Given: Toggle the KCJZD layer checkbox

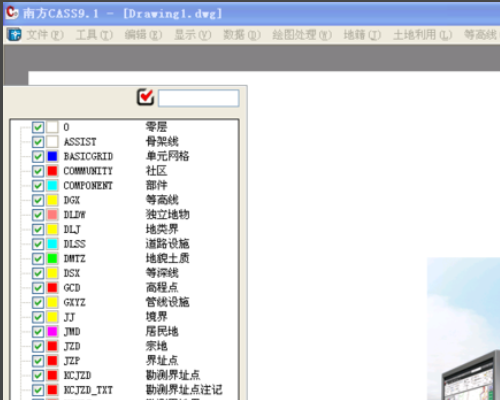Looking at the screenshot, I should click(x=38, y=375).
